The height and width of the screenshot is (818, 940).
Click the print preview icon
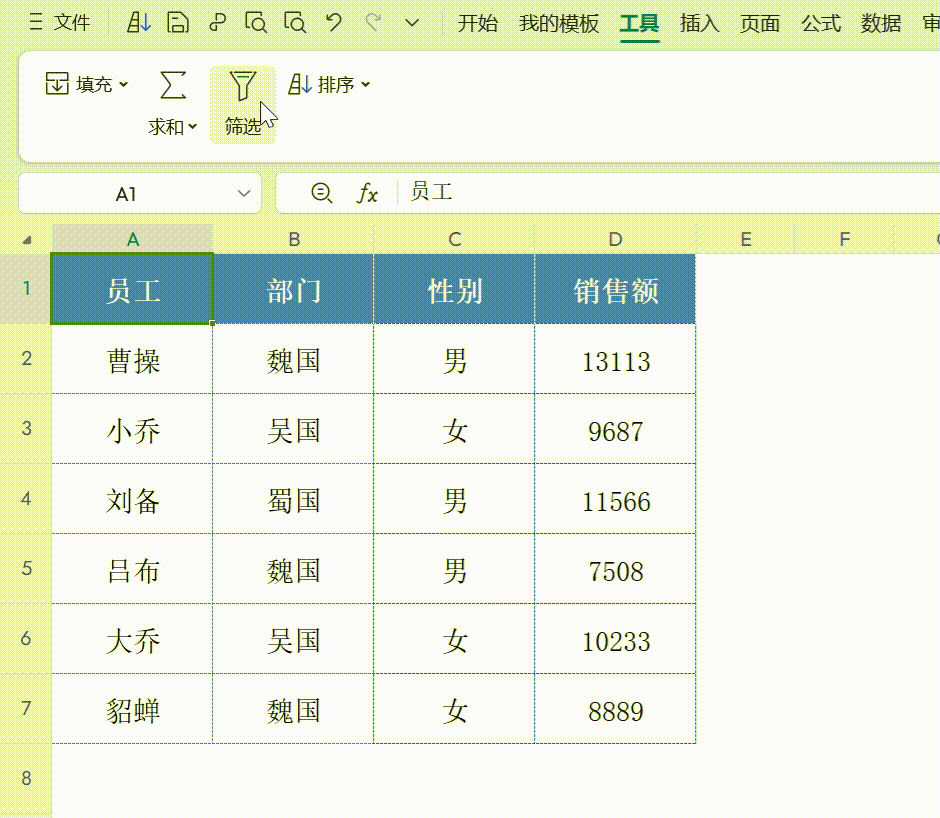pyautogui.click(x=256, y=23)
